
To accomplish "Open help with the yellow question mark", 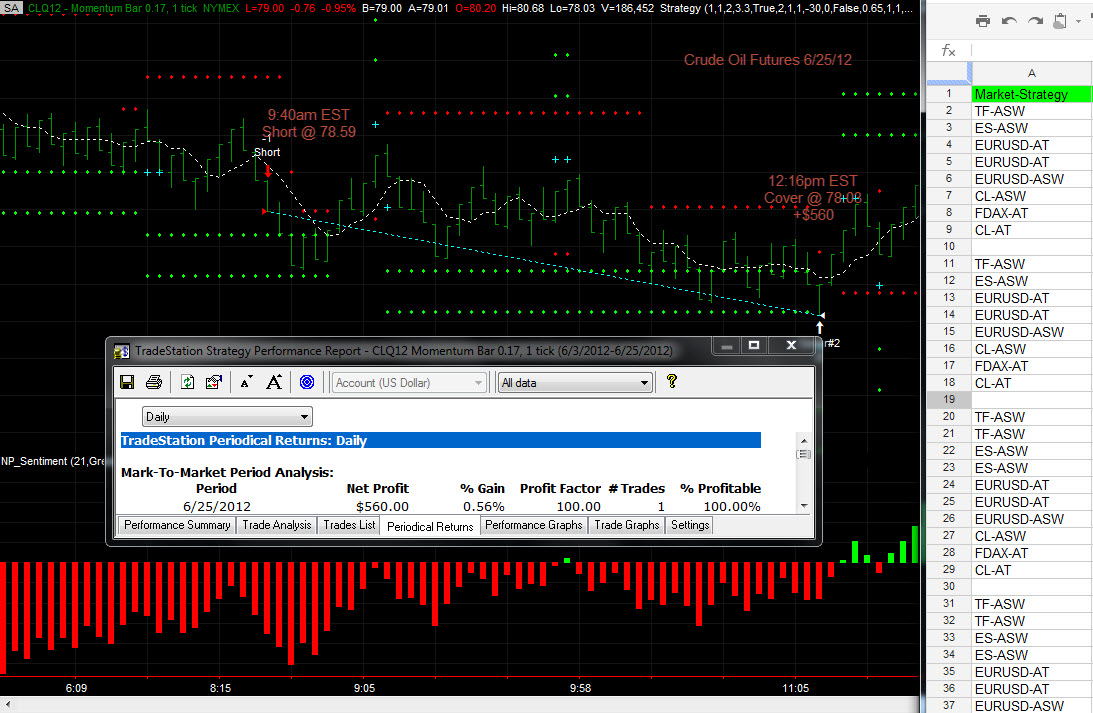I will point(671,381).
